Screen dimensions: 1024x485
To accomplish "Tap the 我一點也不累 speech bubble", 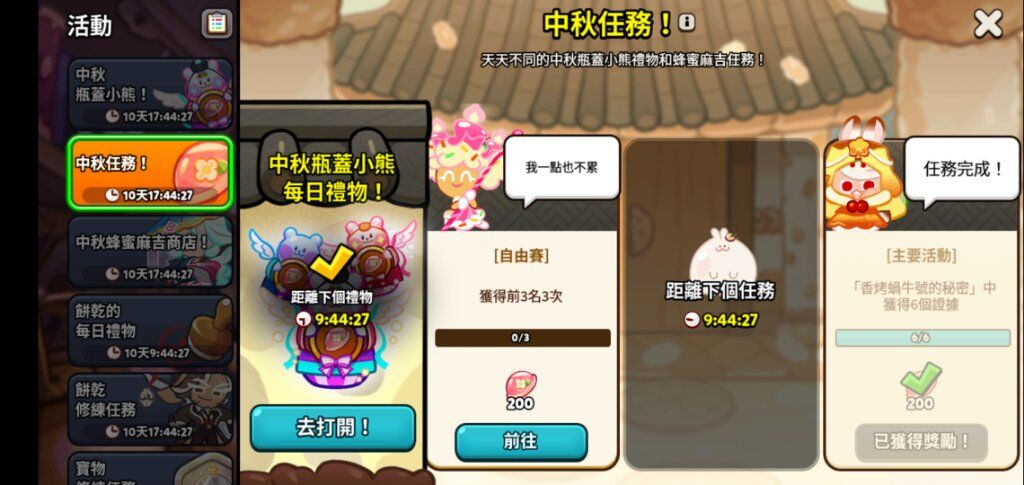I will [x=561, y=168].
